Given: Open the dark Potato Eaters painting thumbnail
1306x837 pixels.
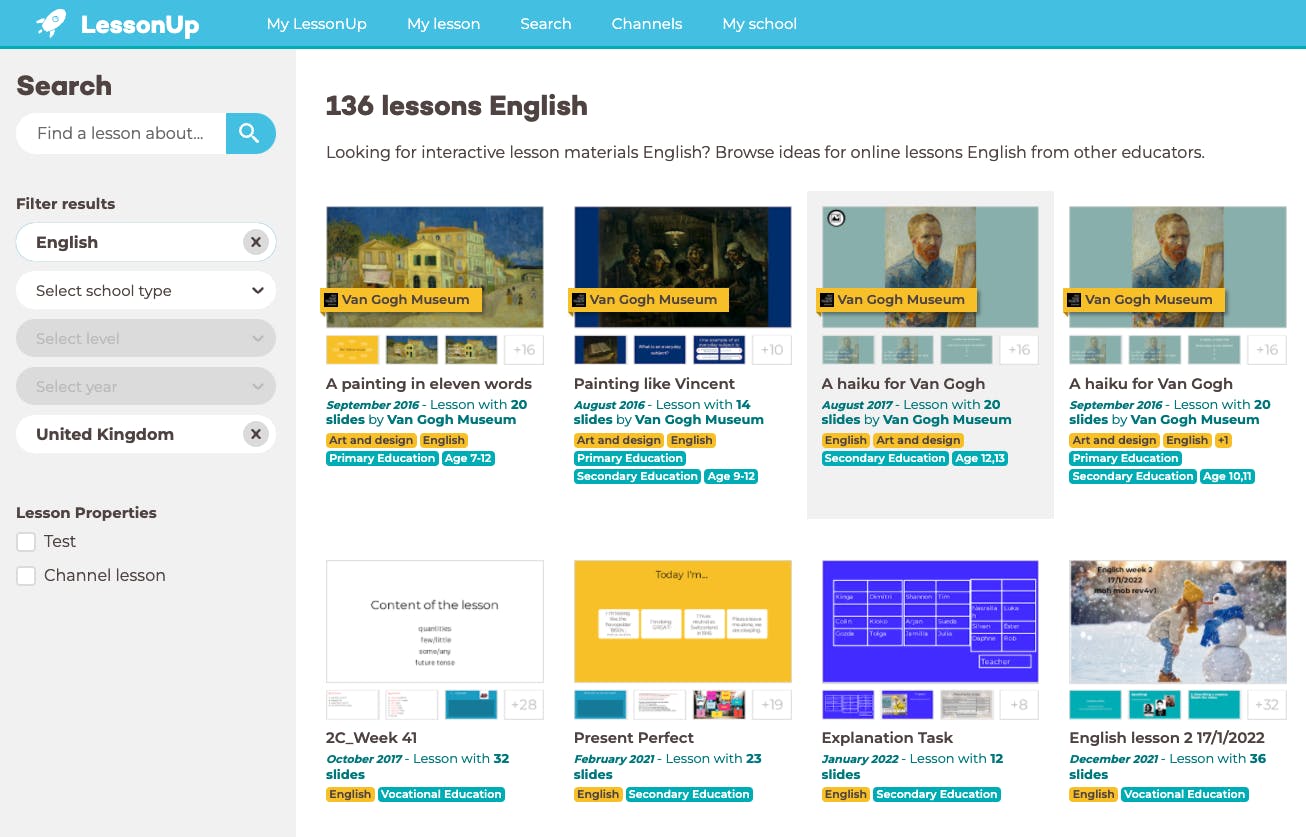Looking at the screenshot, I should pyautogui.click(x=683, y=267).
